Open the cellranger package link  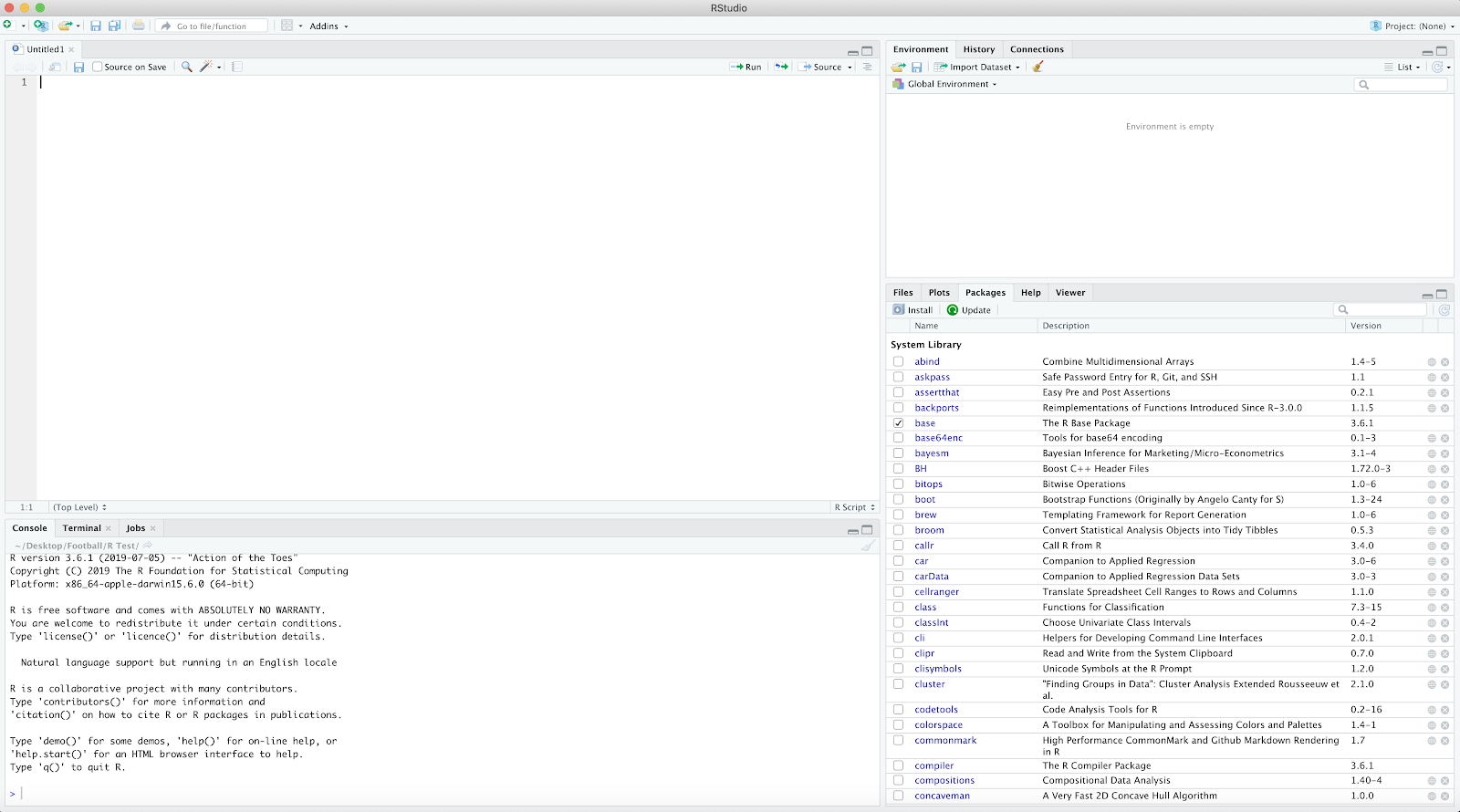[937, 592]
